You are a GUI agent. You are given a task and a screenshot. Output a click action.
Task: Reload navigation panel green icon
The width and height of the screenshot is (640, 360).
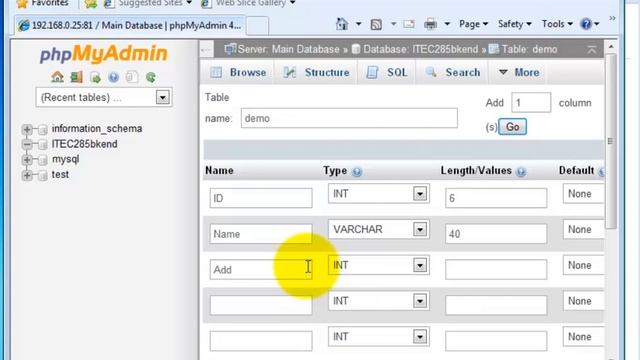tap(151, 77)
